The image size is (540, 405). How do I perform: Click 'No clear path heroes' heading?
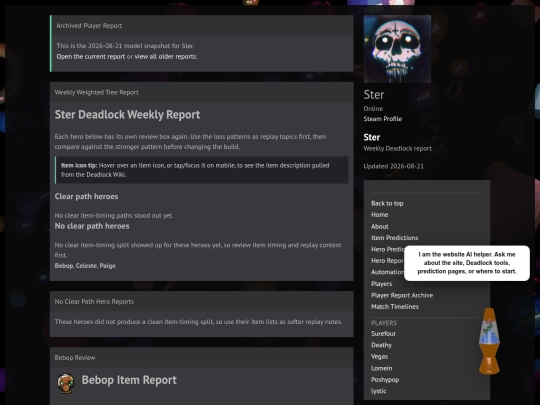pos(92,226)
